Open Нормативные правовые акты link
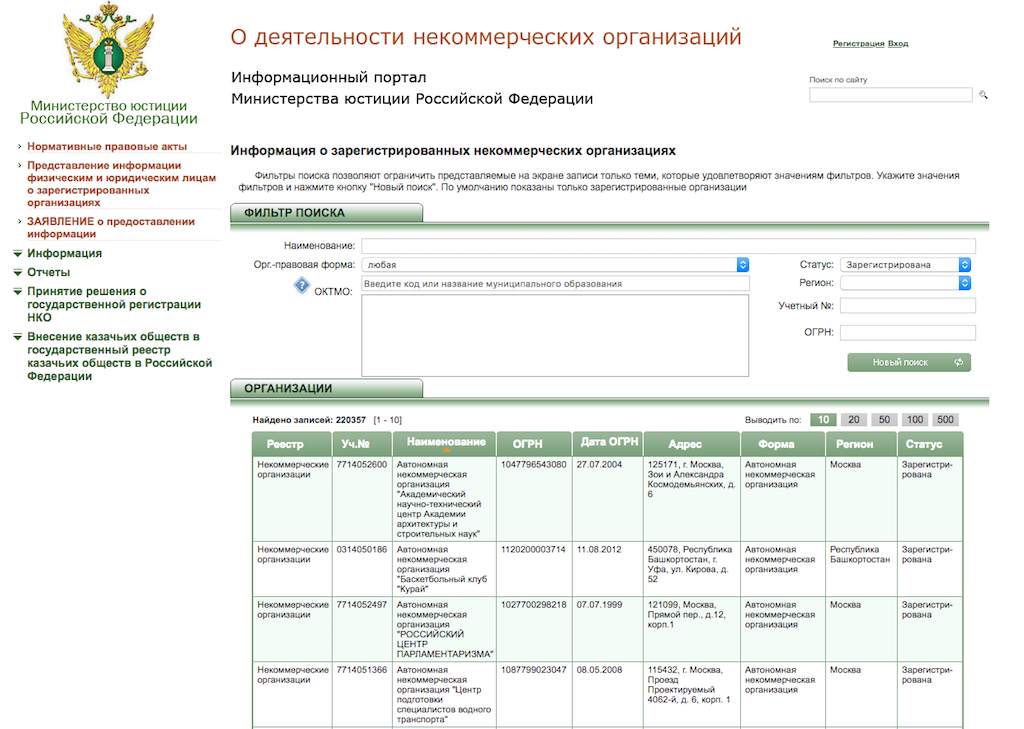 [107, 147]
